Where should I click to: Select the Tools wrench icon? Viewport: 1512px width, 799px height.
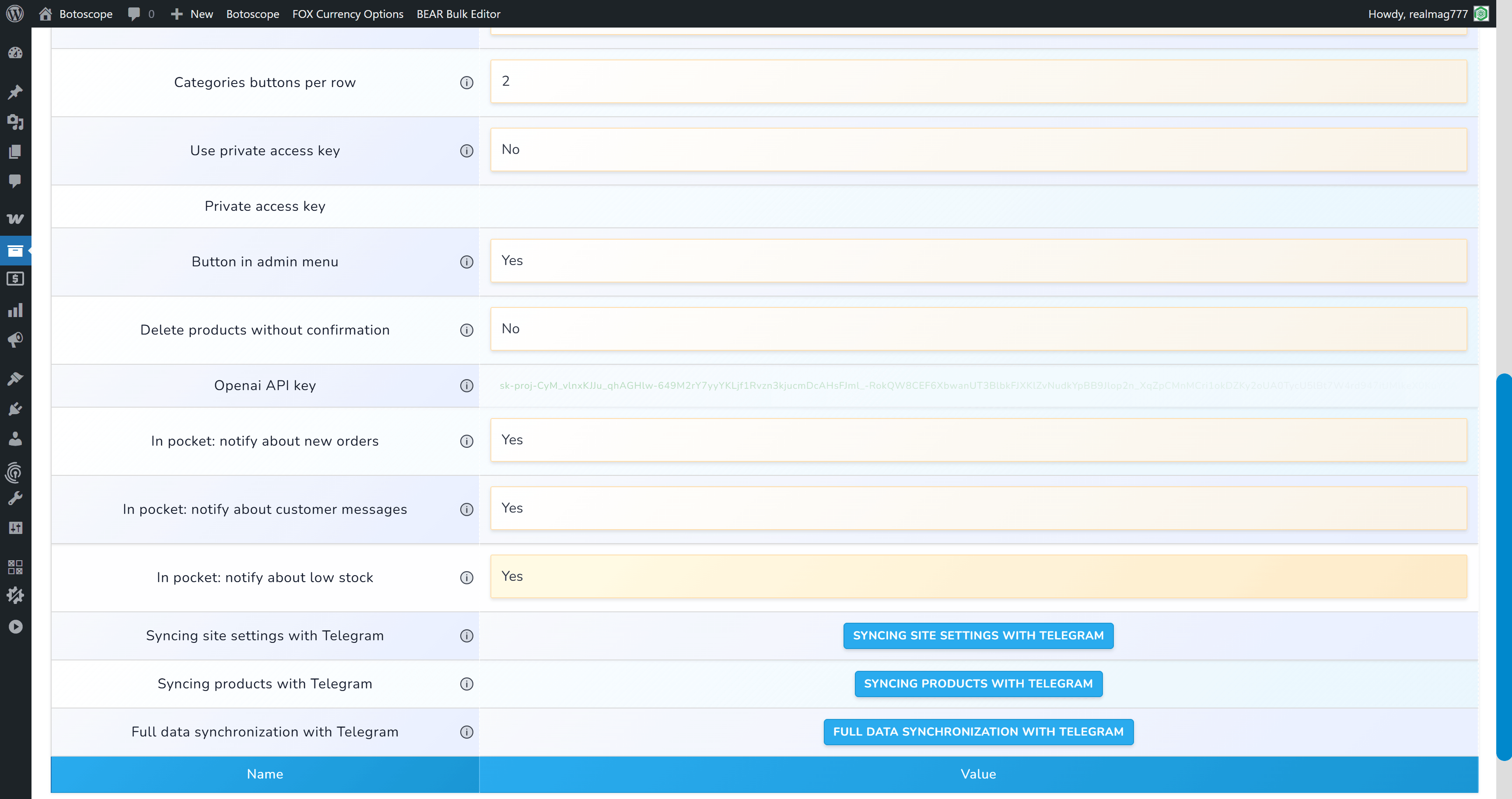[16, 498]
